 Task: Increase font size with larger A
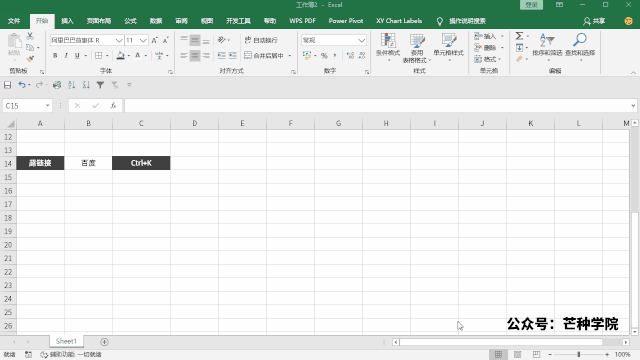click(x=154, y=40)
